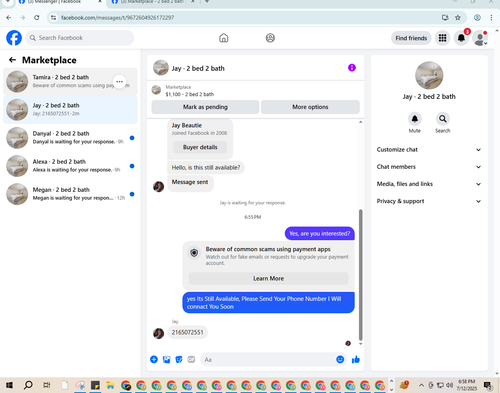Mute the Jay conversation
The image size is (500, 393).
point(415,119)
